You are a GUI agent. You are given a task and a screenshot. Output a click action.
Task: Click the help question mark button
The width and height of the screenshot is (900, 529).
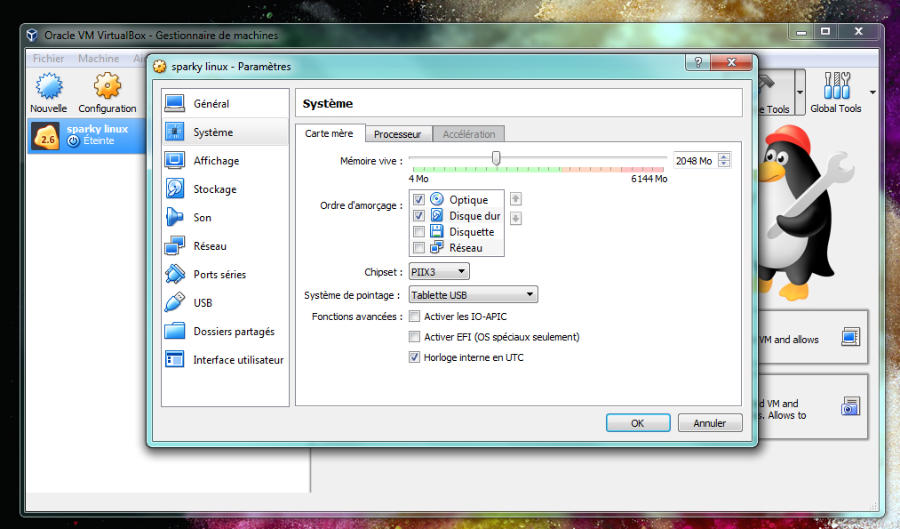tap(698, 62)
